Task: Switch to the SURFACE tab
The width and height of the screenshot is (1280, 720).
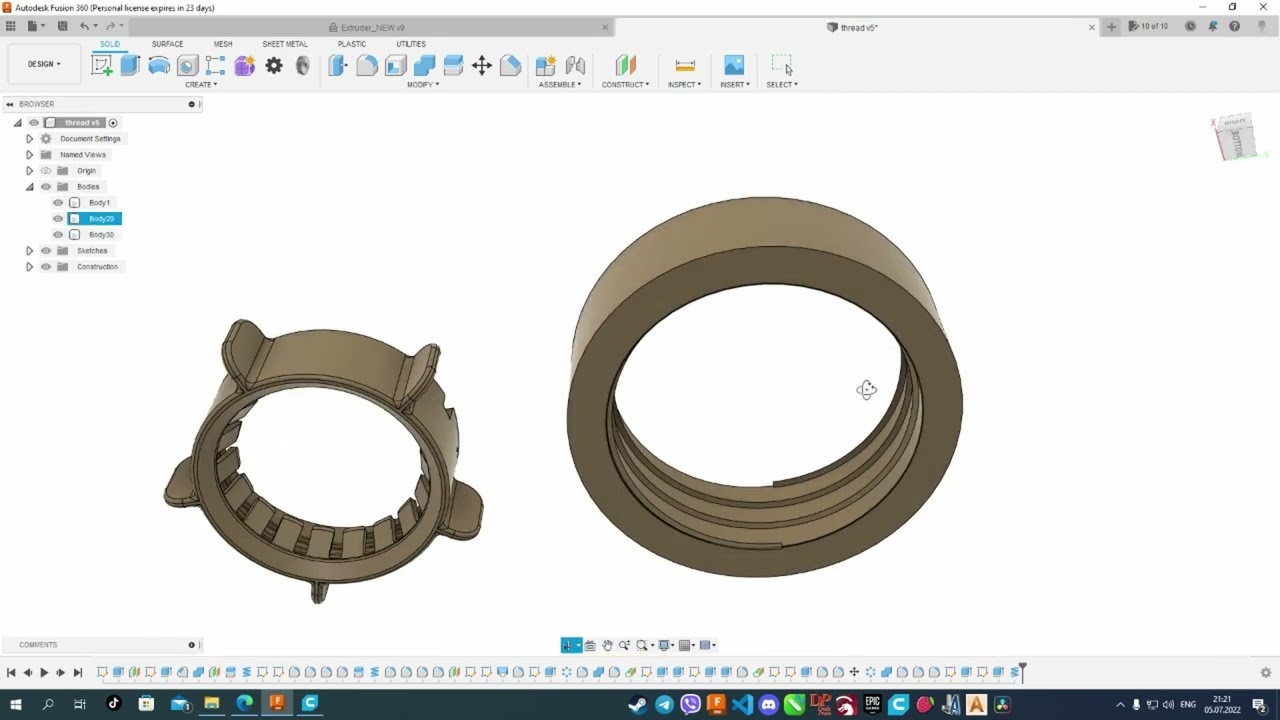Action: click(x=167, y=44)
